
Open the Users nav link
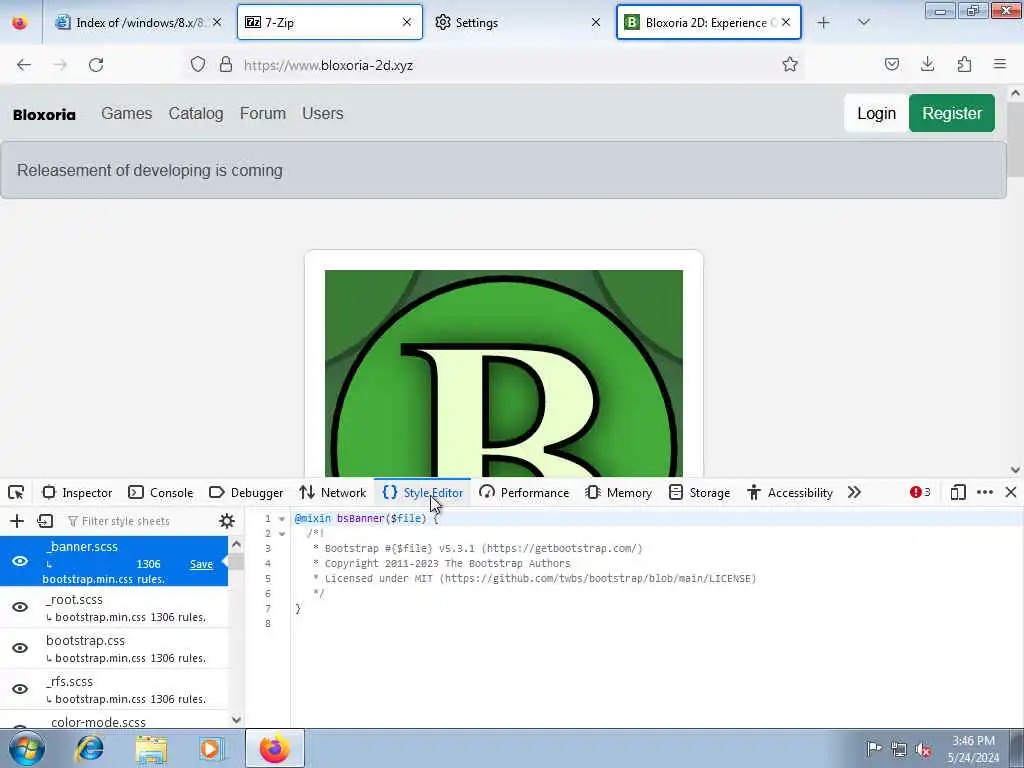[x=323, y=113]
